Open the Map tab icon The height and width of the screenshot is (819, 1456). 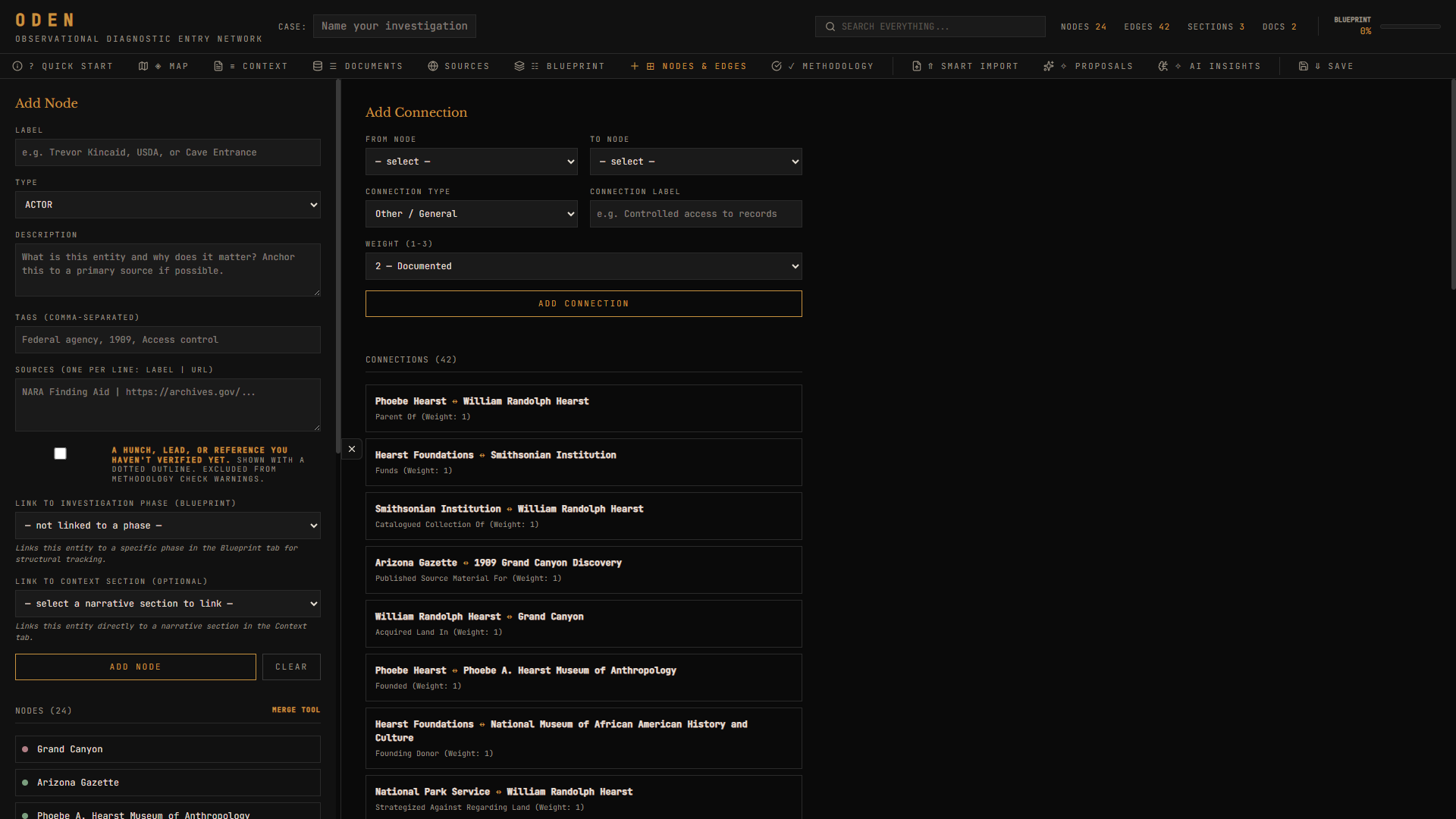click(143, 66)
